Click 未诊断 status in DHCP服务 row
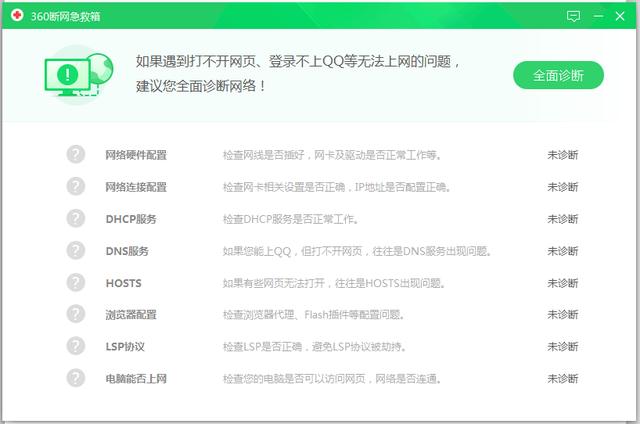Viewport: 640px width, 424px height. (562, 219)
